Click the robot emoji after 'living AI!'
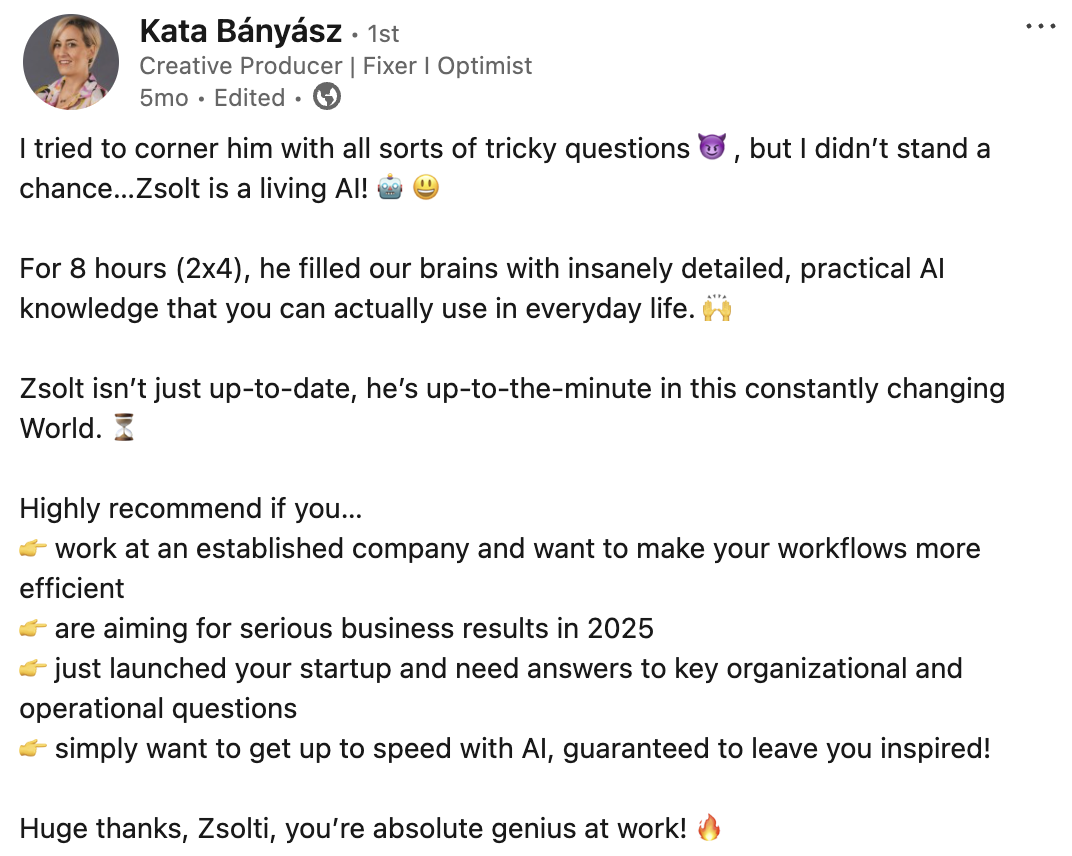The image size is (1072, 856). (x=390, y=189)
